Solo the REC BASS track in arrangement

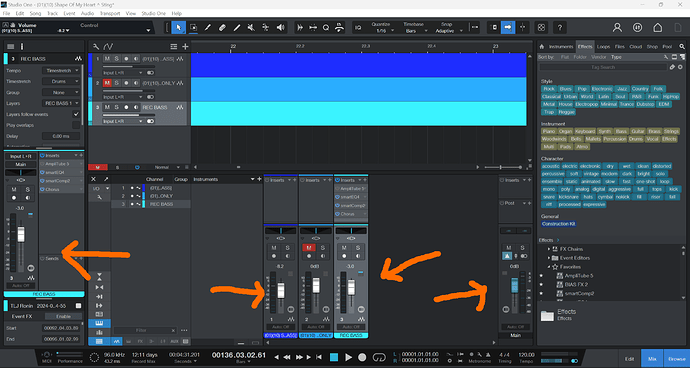pyautogui.click(x=117, y=107)
